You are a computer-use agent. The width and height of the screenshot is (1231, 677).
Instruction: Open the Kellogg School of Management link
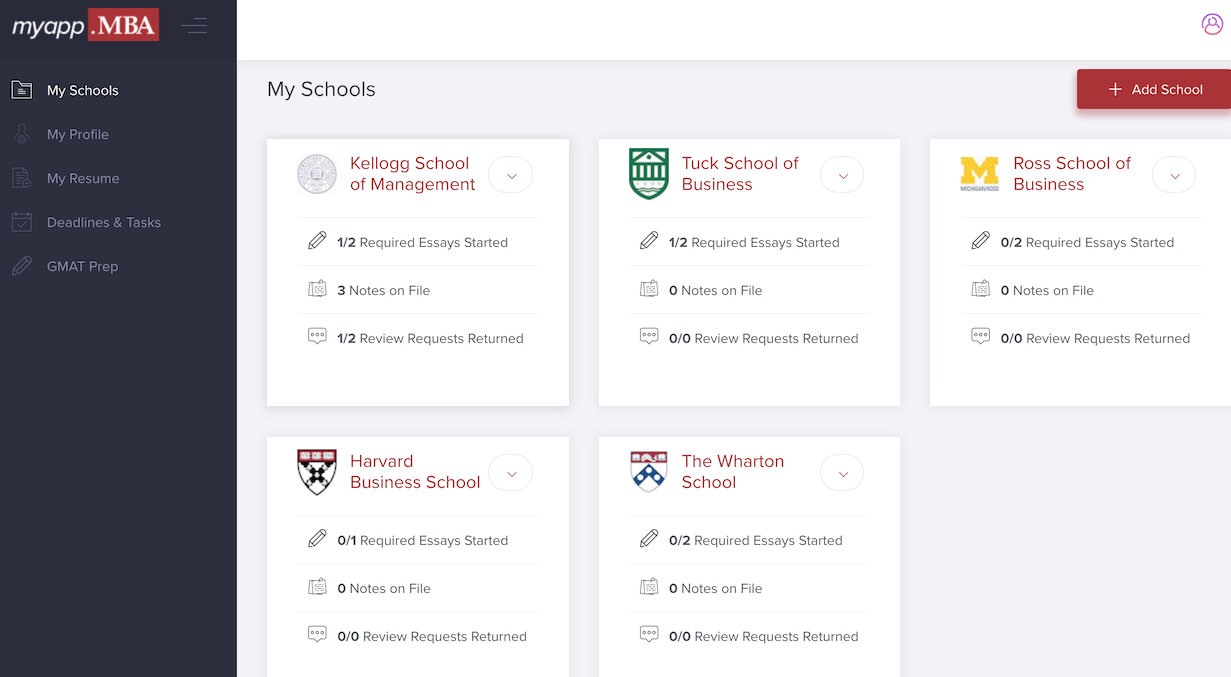(x=412, y=174)
